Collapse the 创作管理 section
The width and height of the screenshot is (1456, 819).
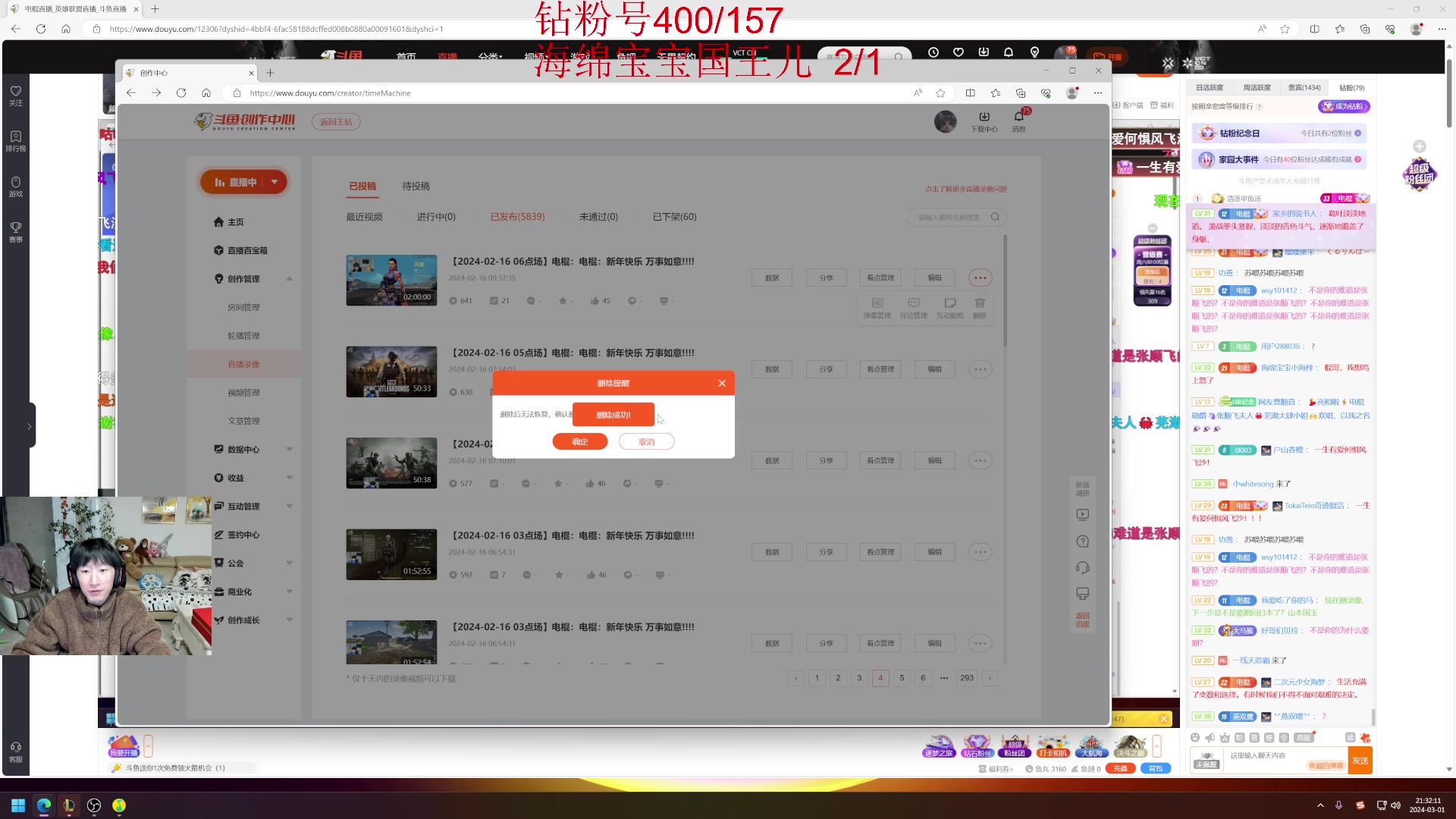289,279
